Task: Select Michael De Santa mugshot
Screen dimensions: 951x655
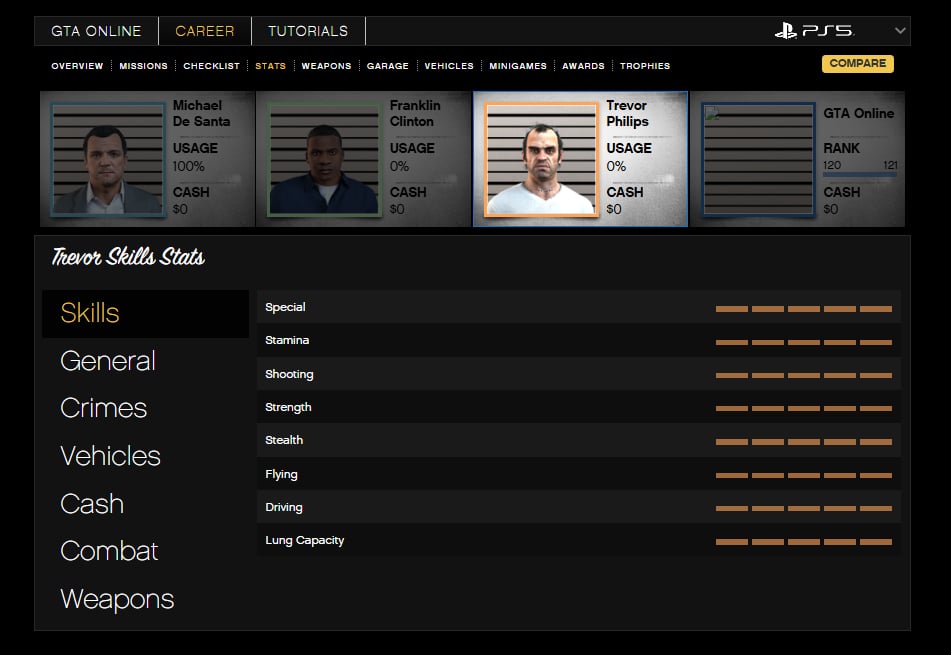Action: 108,160
